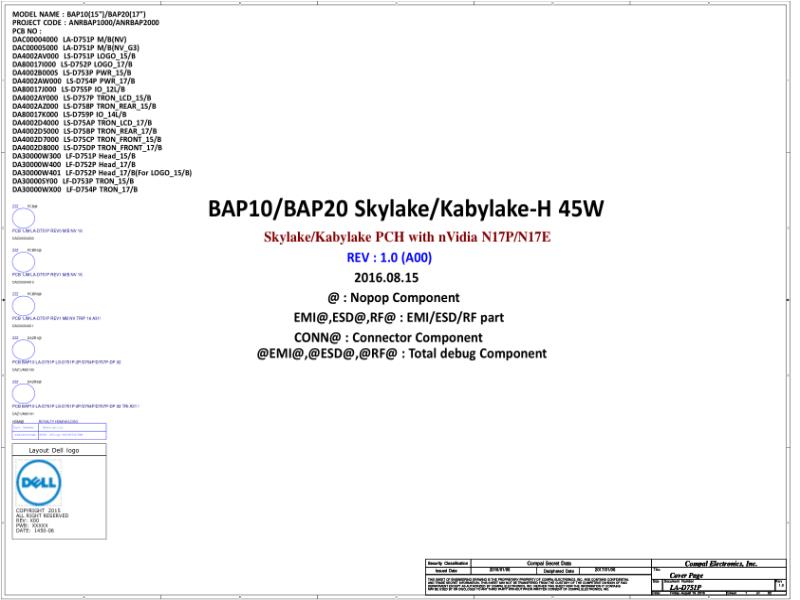Click the date "2016.08.15"

[386, 278]
